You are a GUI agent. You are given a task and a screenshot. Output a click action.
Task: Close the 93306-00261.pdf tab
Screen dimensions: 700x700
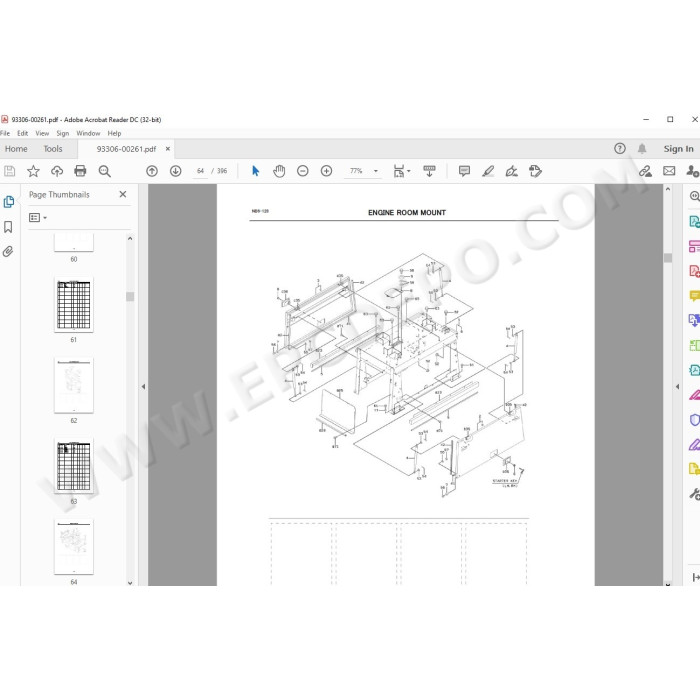pyautogui.click(x=168, y=149)
